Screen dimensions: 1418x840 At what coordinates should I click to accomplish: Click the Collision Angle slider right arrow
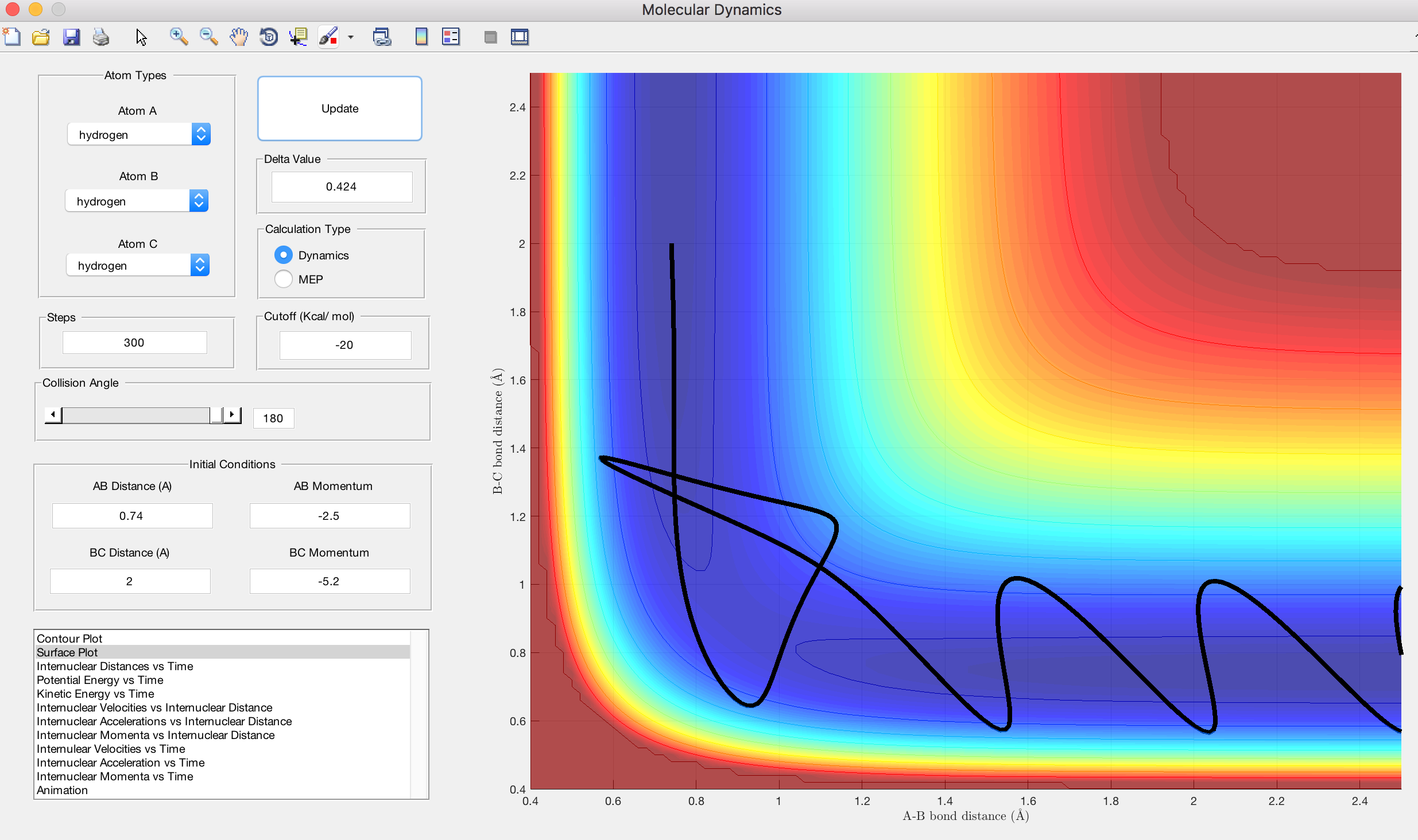point(232,414)
